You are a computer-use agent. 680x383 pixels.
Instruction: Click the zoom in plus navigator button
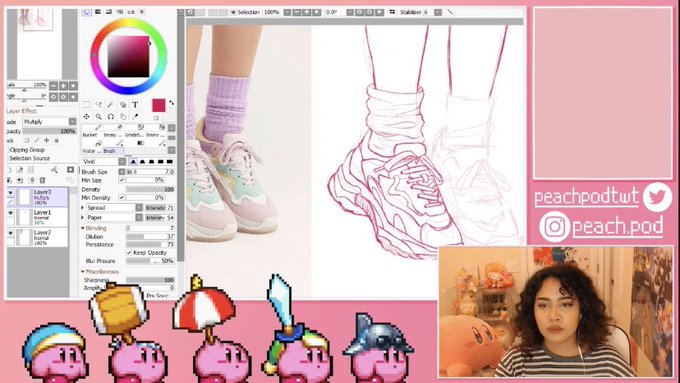pos(63,85)
